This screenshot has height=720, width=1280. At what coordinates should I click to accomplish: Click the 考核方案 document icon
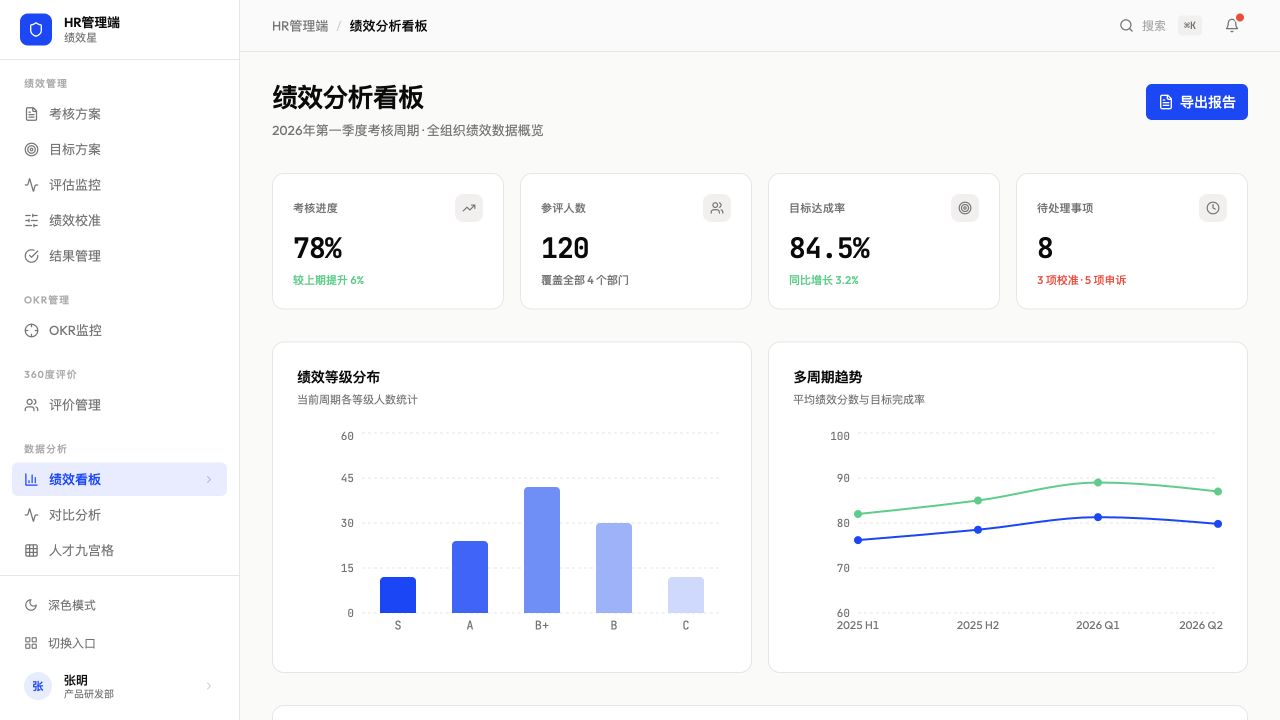[x=31, y=114]
